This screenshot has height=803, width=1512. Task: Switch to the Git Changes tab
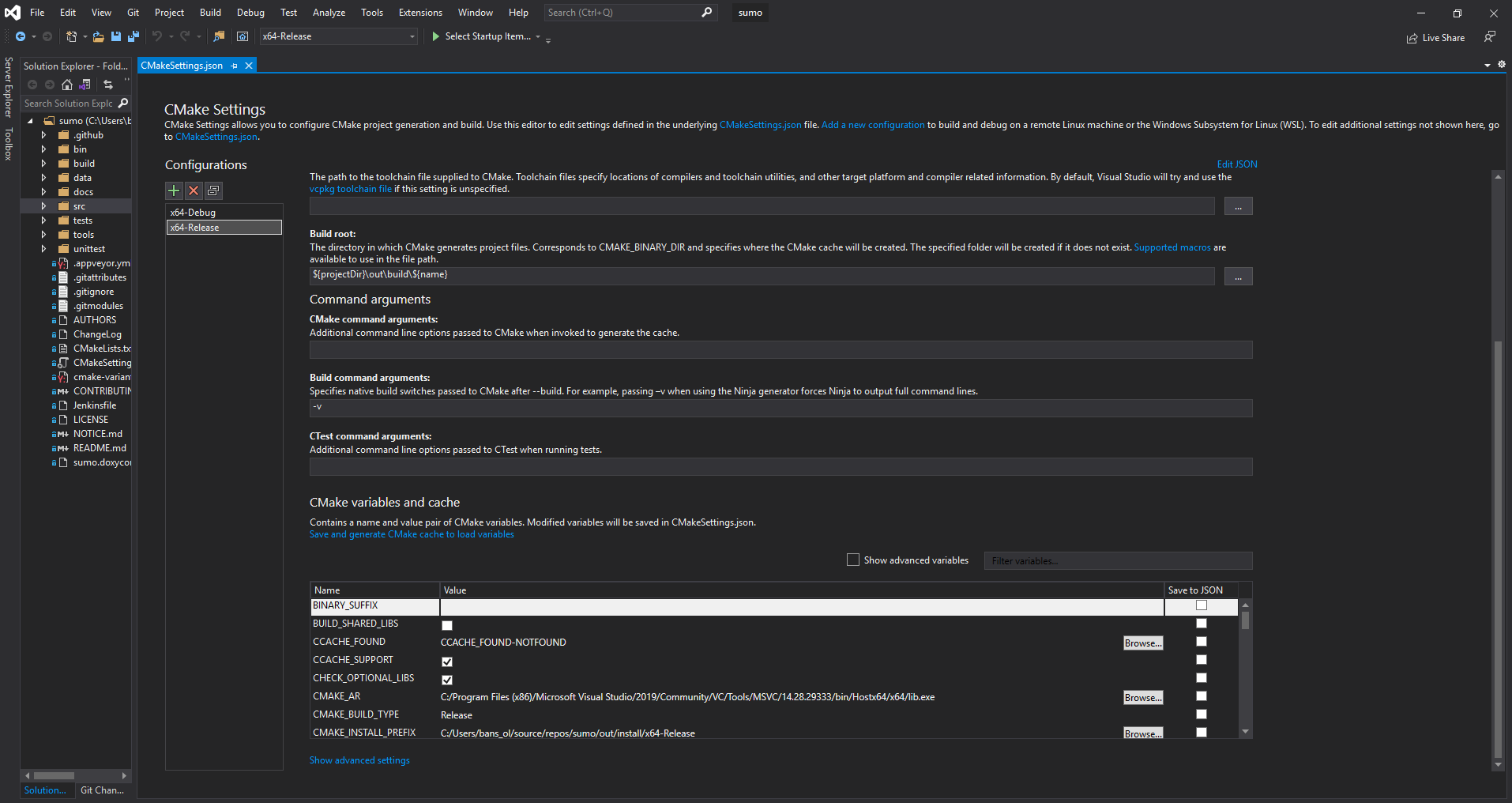(x=102, y=790)
